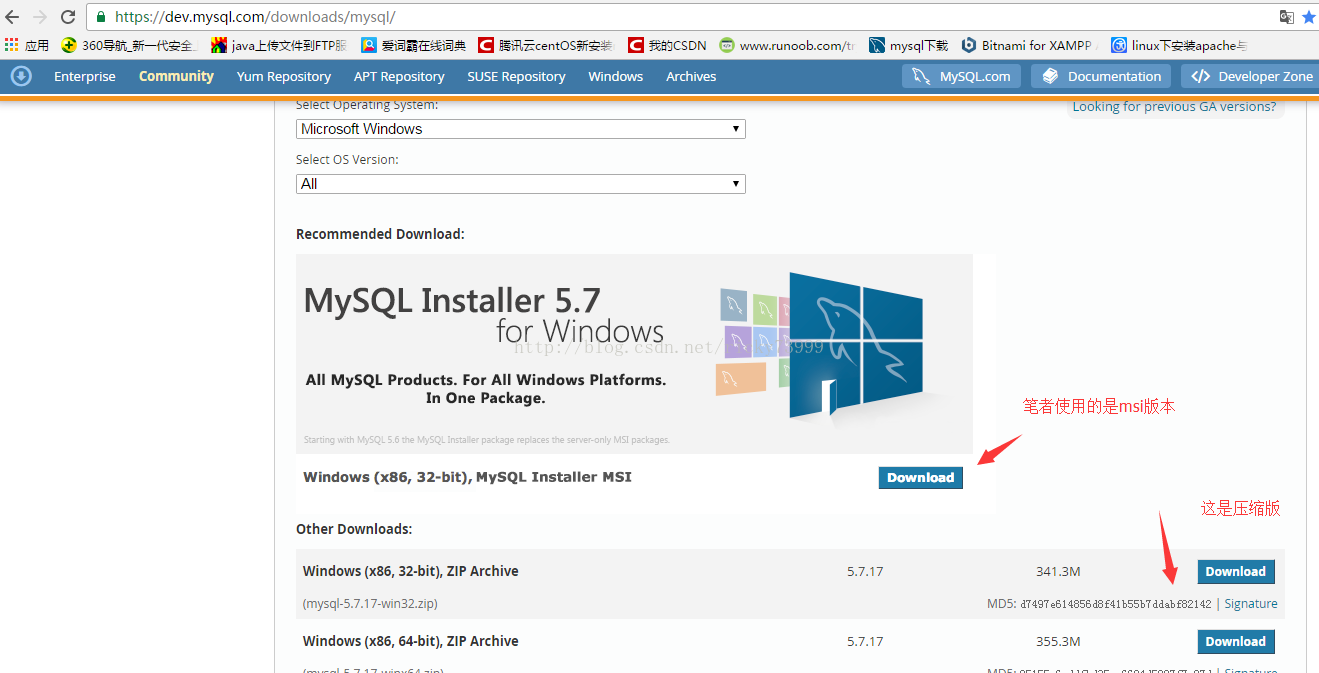Open the Bitnami for XAMPP bookmark
Image resolution: width=1319 pixels, height=673 pixels.
tap(1029, 45)
